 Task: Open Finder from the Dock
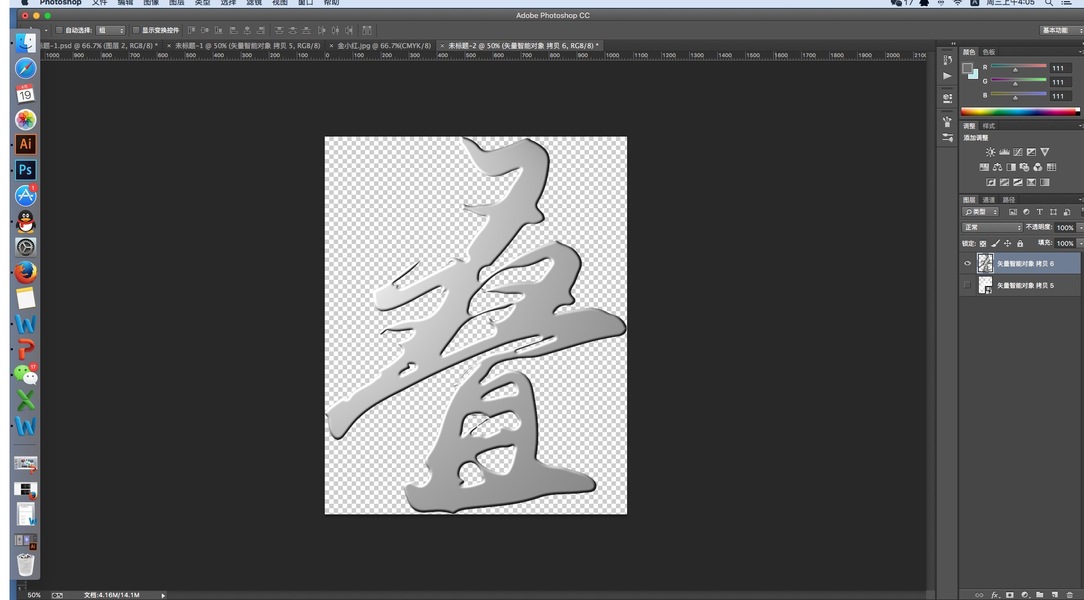(x=26, y=42)
